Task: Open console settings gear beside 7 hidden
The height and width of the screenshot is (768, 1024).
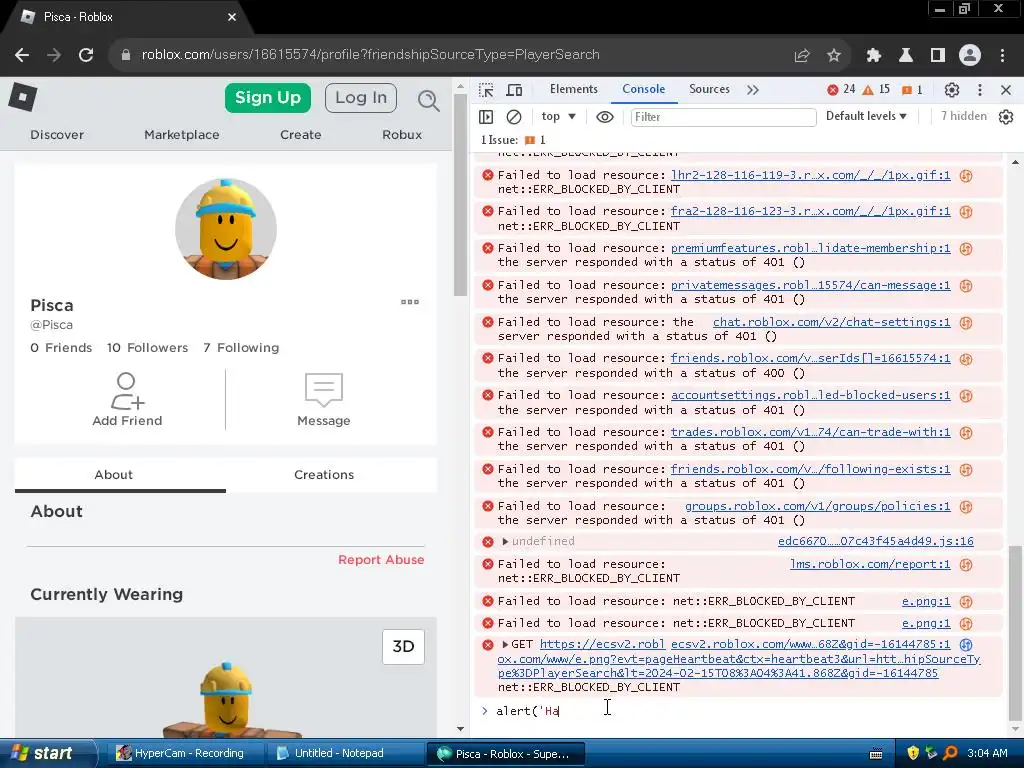Action: point(1006,117)
